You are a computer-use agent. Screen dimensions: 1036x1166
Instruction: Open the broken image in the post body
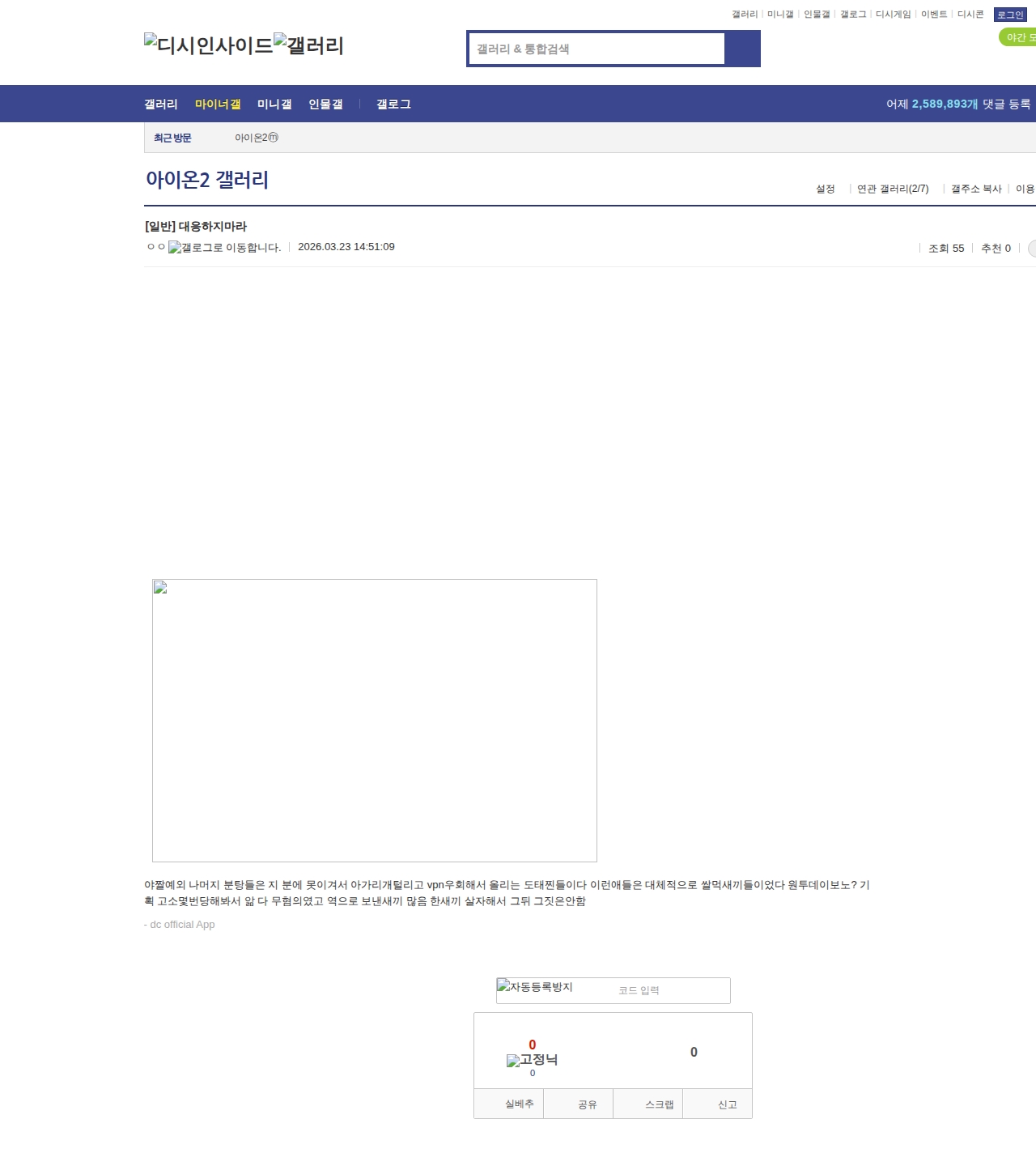pos(375,721)
